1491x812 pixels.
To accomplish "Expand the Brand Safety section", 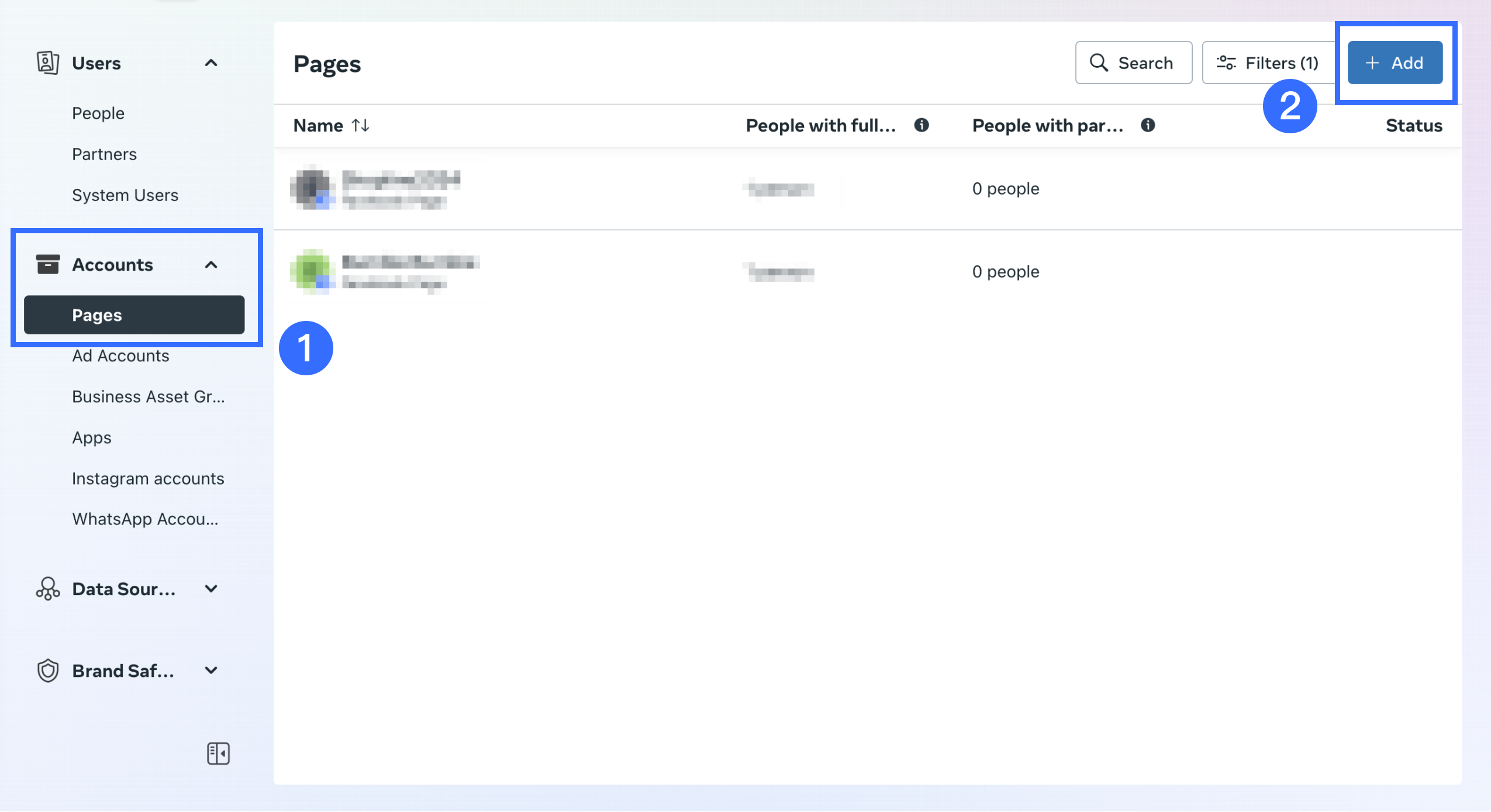I will tap(211, 671).
